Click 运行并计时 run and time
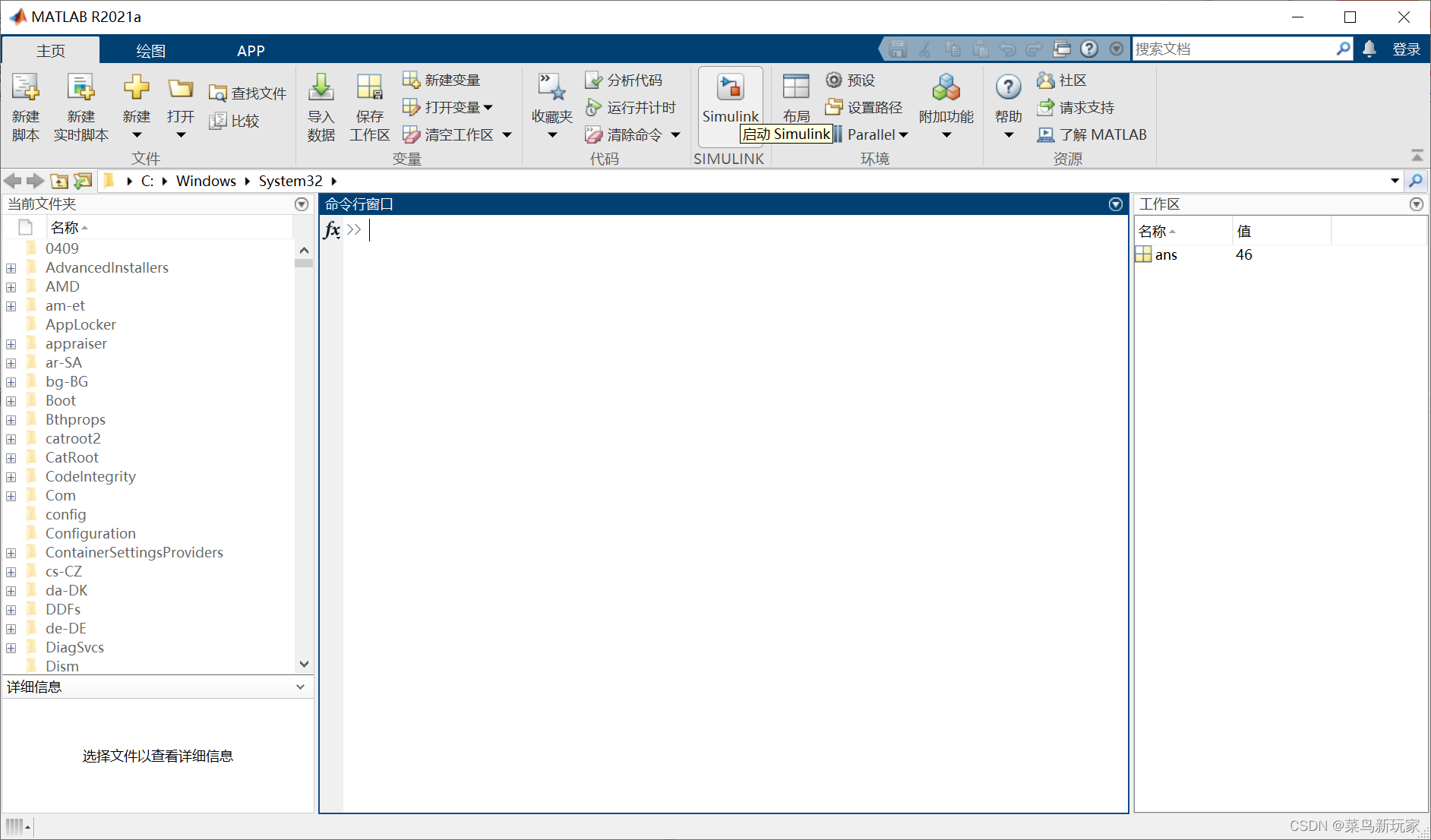 [x=630, y=107]
